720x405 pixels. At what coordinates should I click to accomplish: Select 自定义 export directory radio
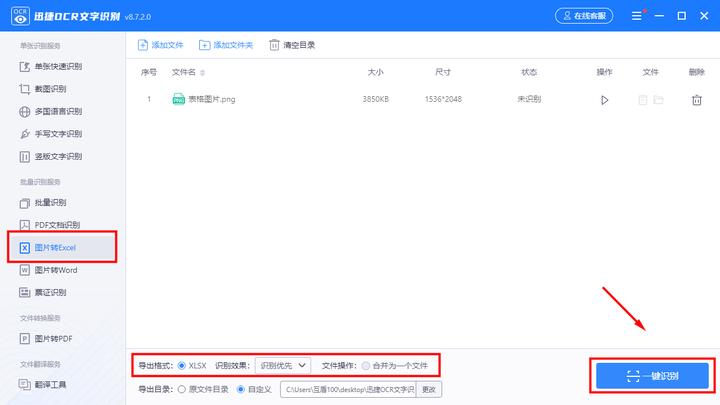pos(241,389)
